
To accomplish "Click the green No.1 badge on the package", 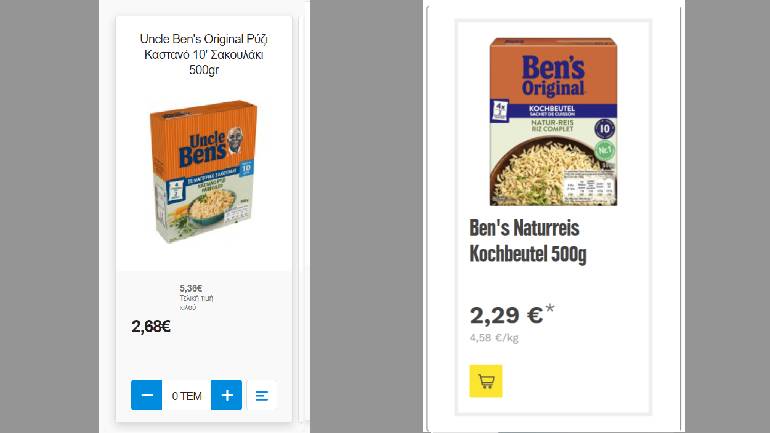I will coord(603,152).
